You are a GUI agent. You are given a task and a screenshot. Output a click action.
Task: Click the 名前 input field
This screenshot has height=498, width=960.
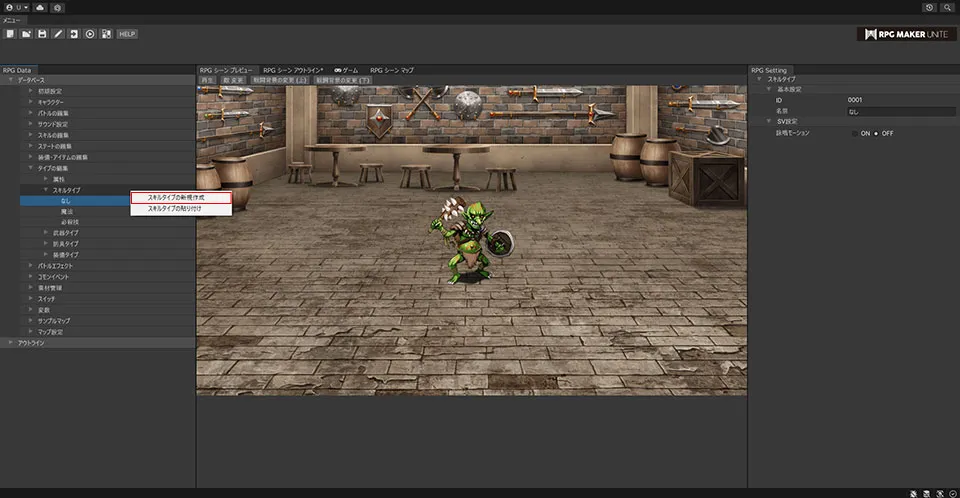tap(900, 111)
